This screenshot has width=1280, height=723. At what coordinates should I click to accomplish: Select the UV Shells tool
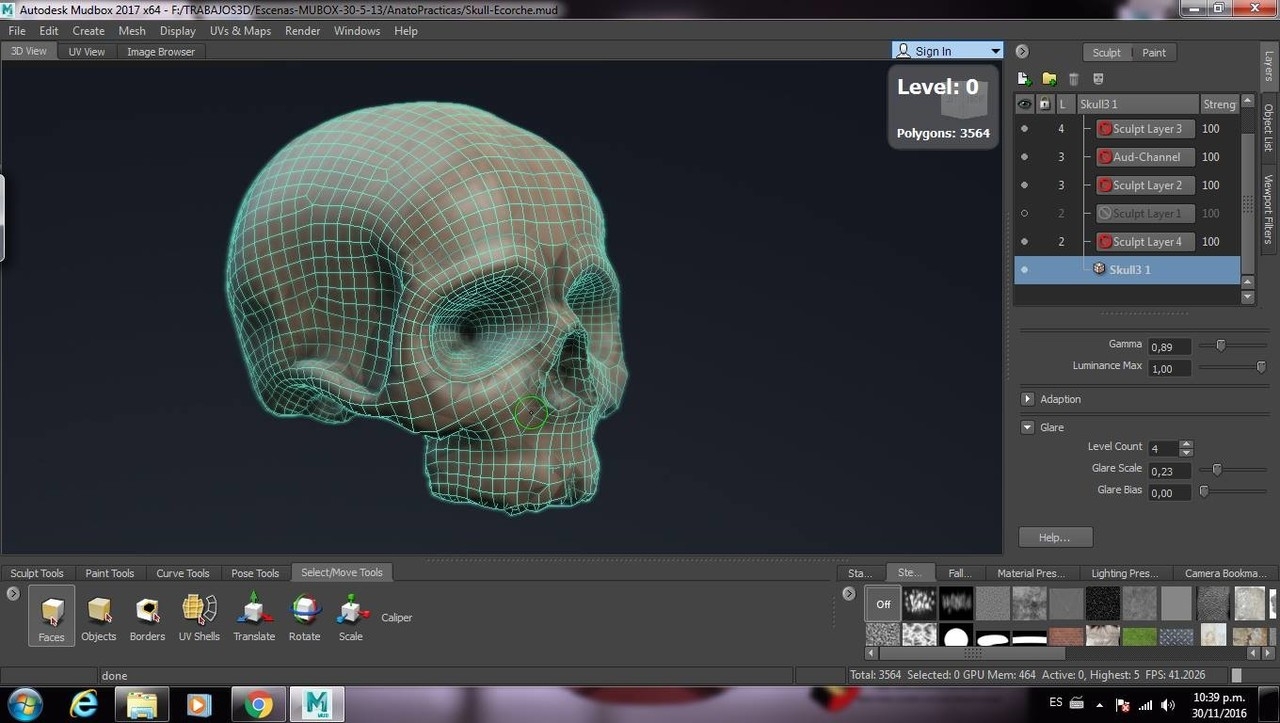coord(199,617)
